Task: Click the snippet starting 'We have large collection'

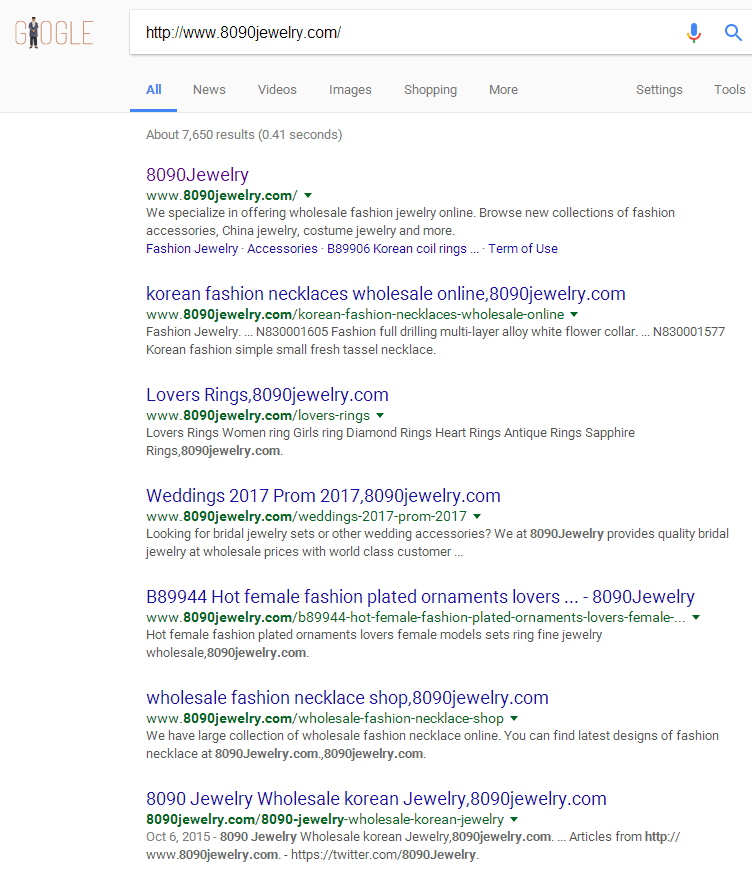Action: [x=432, y=744]
